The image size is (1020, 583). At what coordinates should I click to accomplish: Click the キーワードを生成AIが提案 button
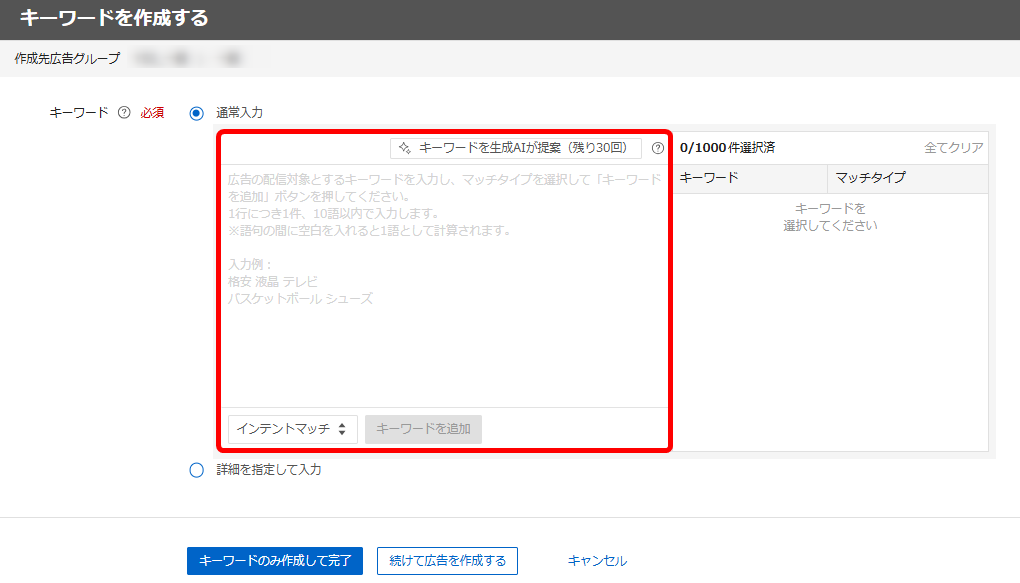[516, 148]
